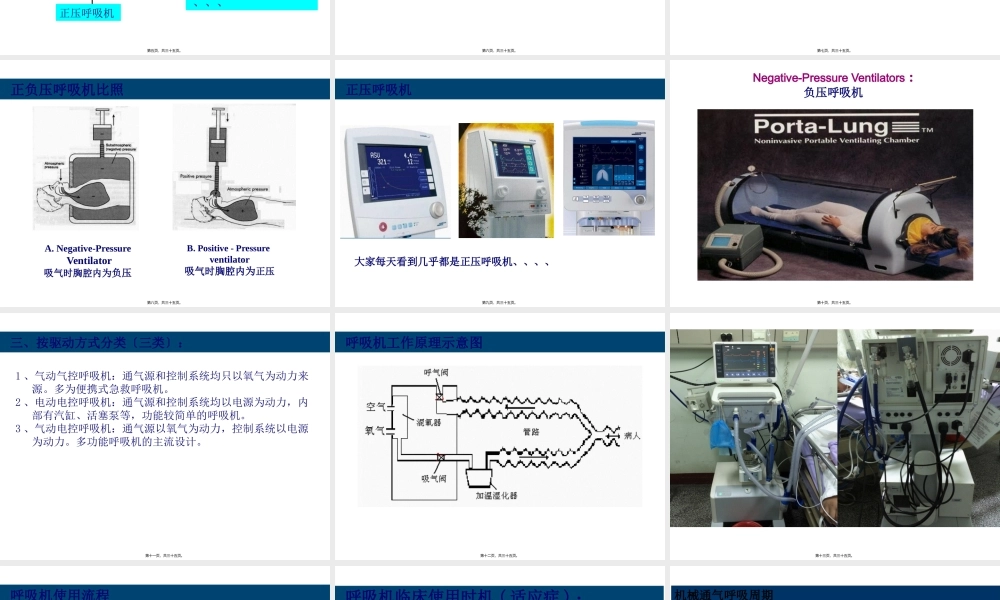
Task: Select the cyan 正压呼吸机 highlighted text box
Action: pyautogui.click(x=88, y=12)
